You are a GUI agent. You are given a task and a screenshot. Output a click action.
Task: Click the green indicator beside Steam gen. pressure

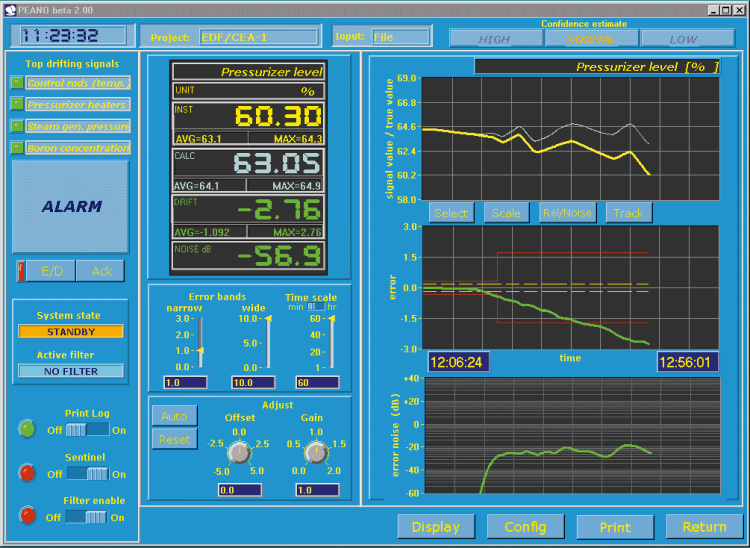[x=17, y=127]
